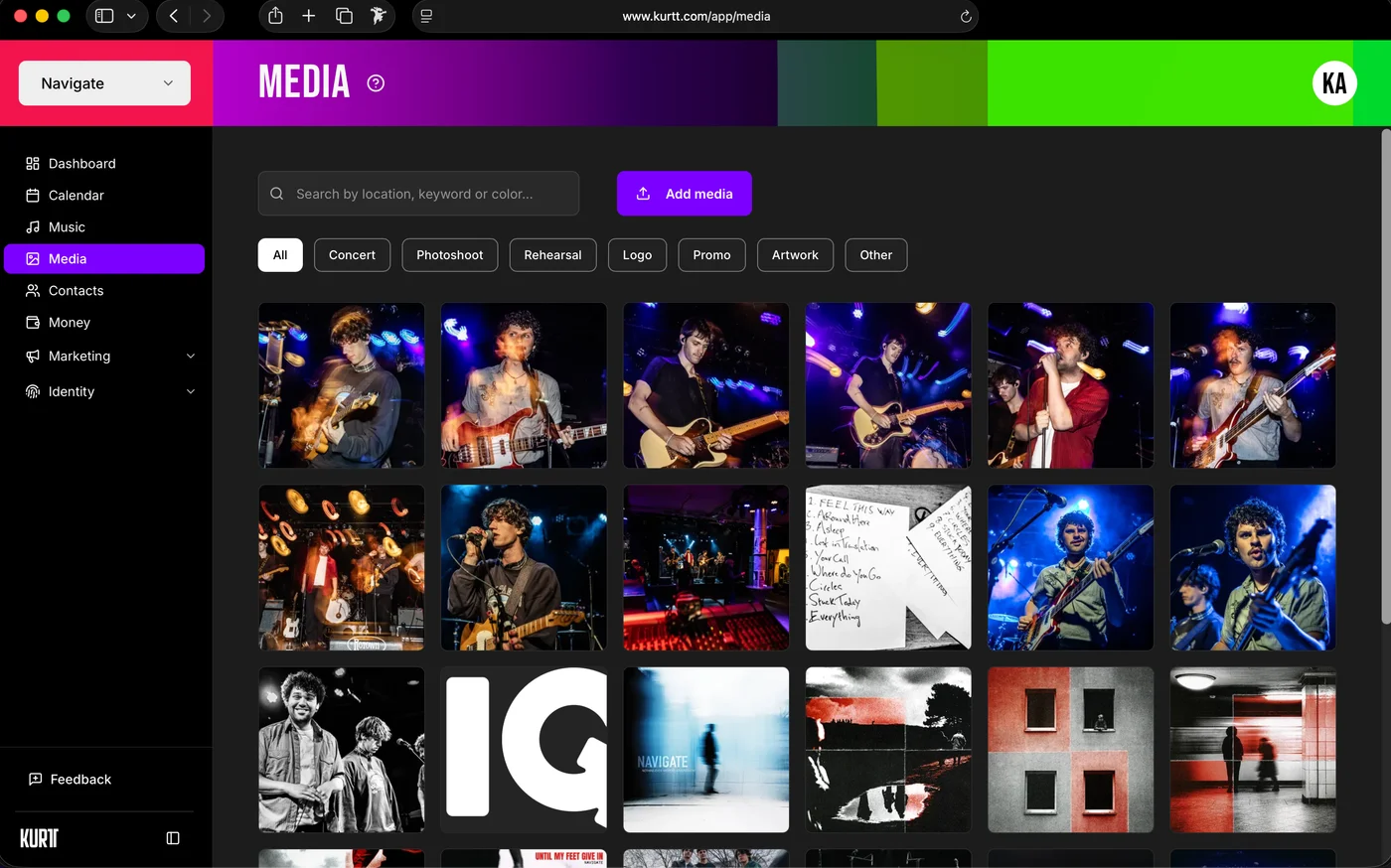The image size is (1391, 868).
Task: Open the red and black landscape artwork
Action: pyautogui.click(x=888, y=750)
